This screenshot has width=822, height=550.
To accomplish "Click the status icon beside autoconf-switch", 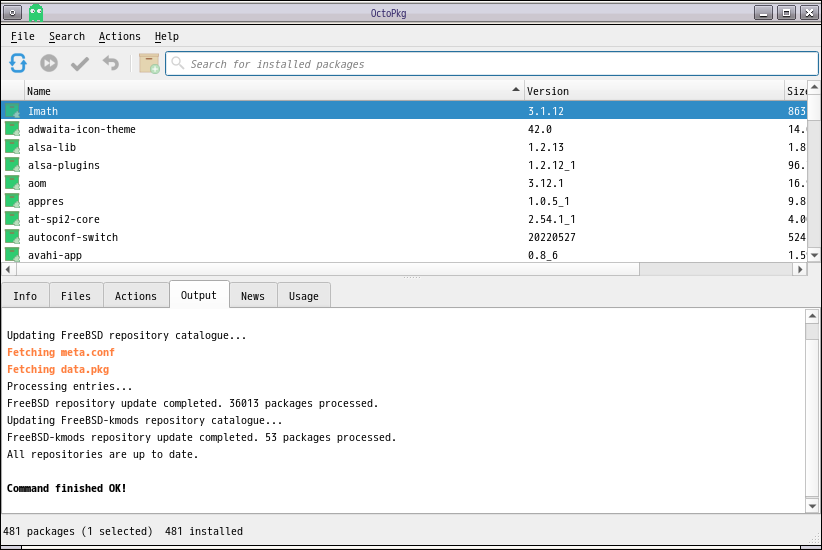I will click(12, 237).
